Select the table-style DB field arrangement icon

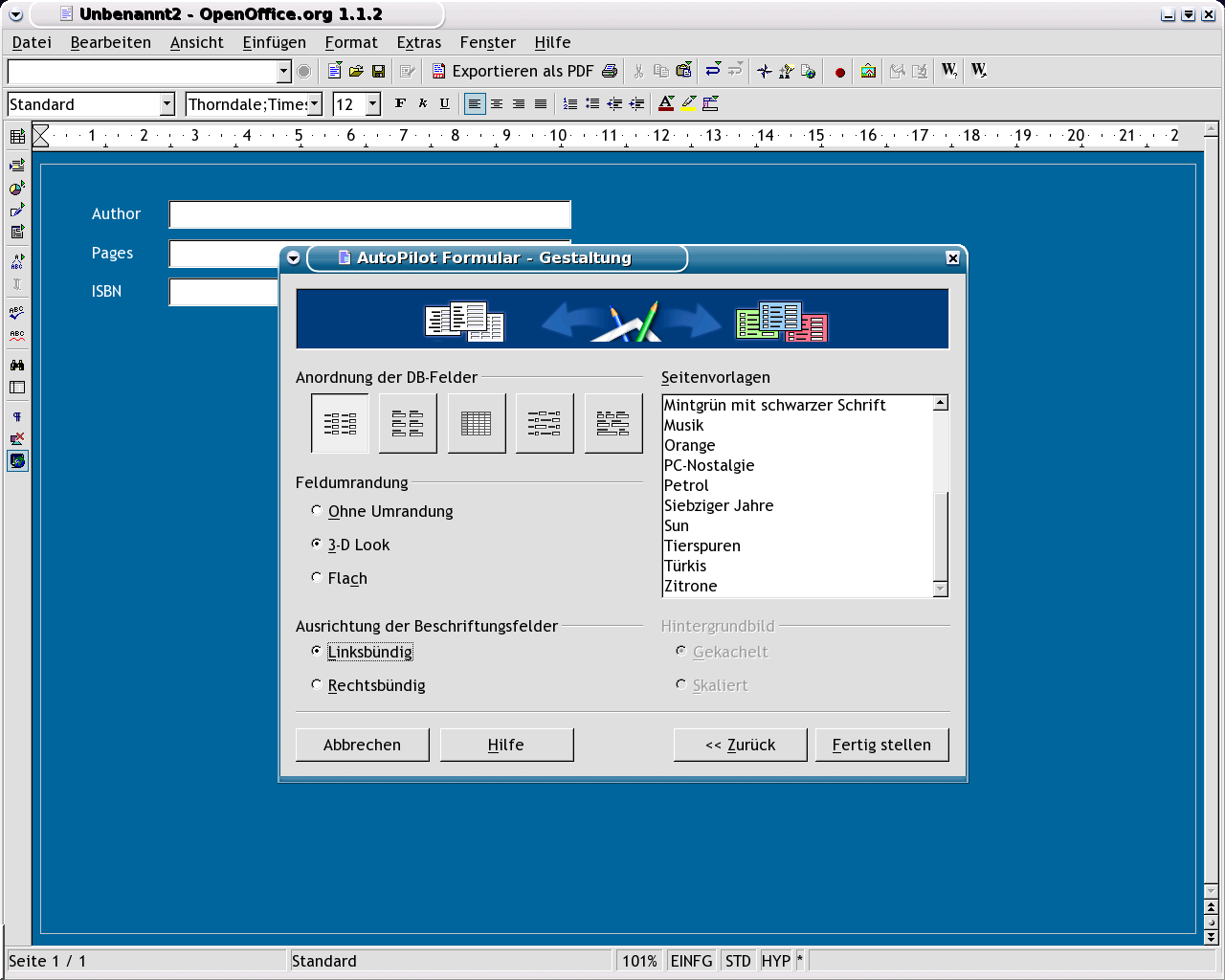coord(476,423)
